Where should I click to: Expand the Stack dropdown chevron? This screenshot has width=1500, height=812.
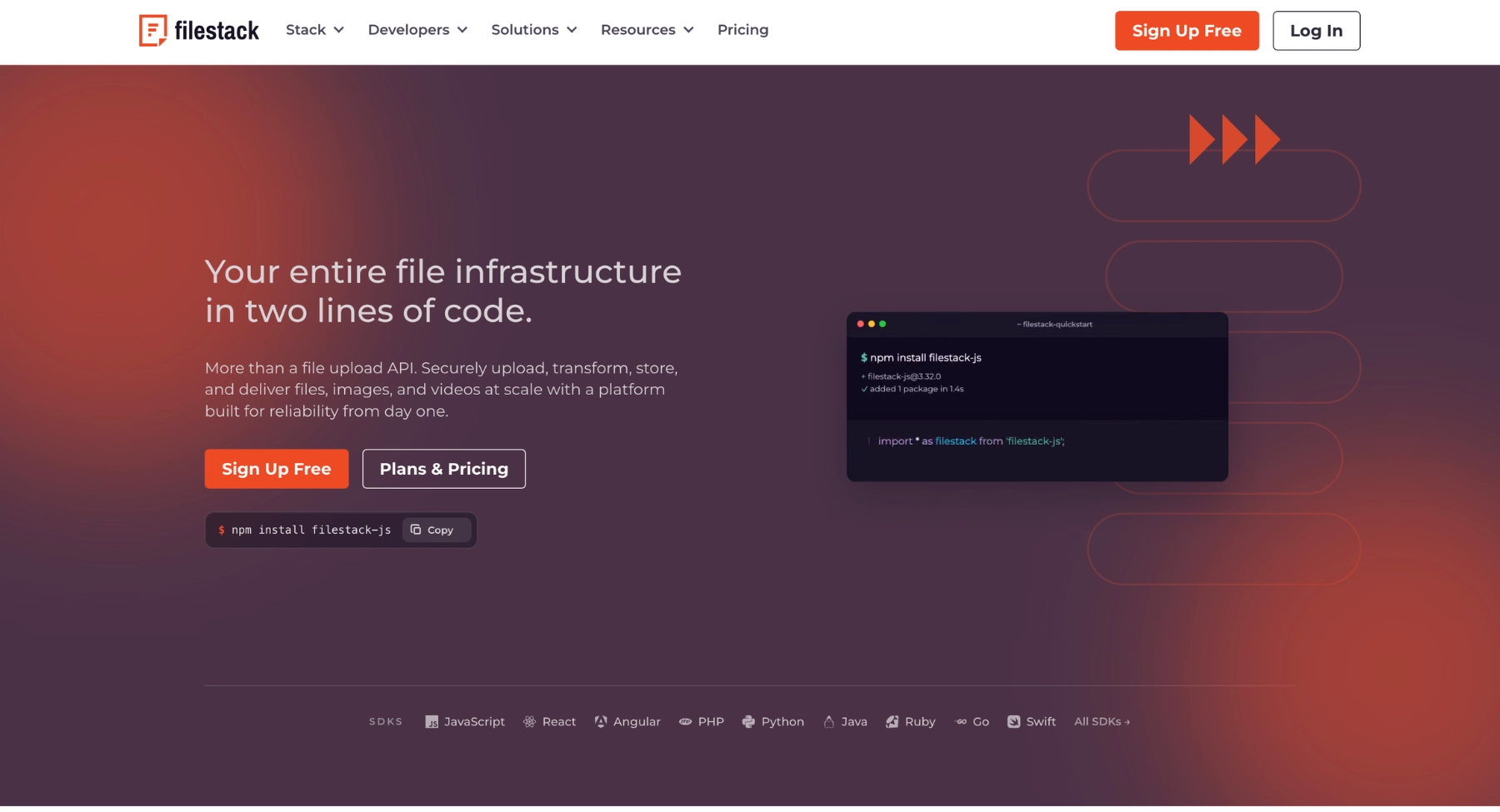point(338,30)
